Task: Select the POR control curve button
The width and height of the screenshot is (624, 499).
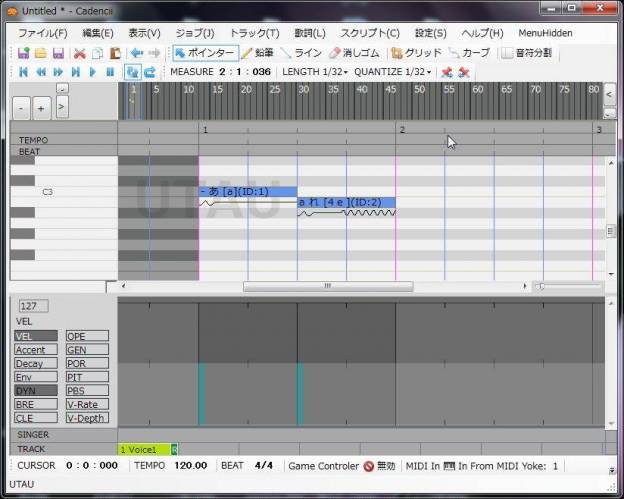Action: [87, 363]
